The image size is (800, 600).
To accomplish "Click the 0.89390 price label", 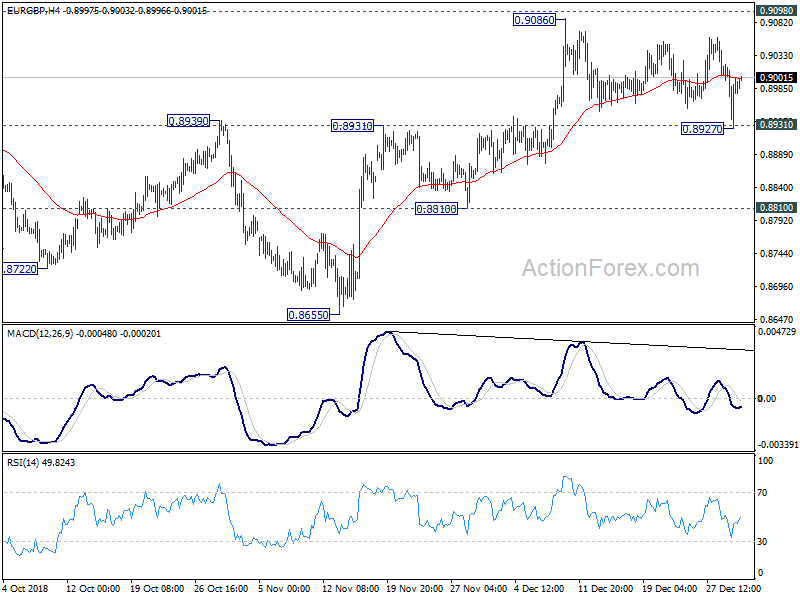I will pyautogui.click(x=189, y=121).
